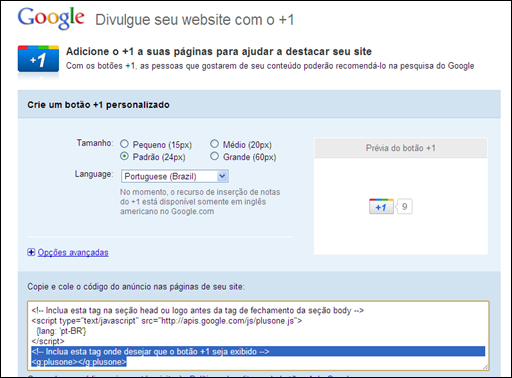Click the {lang: 'pt-BR'} code line
Viewport: 512px width, 378px height.
click(61, 331)
